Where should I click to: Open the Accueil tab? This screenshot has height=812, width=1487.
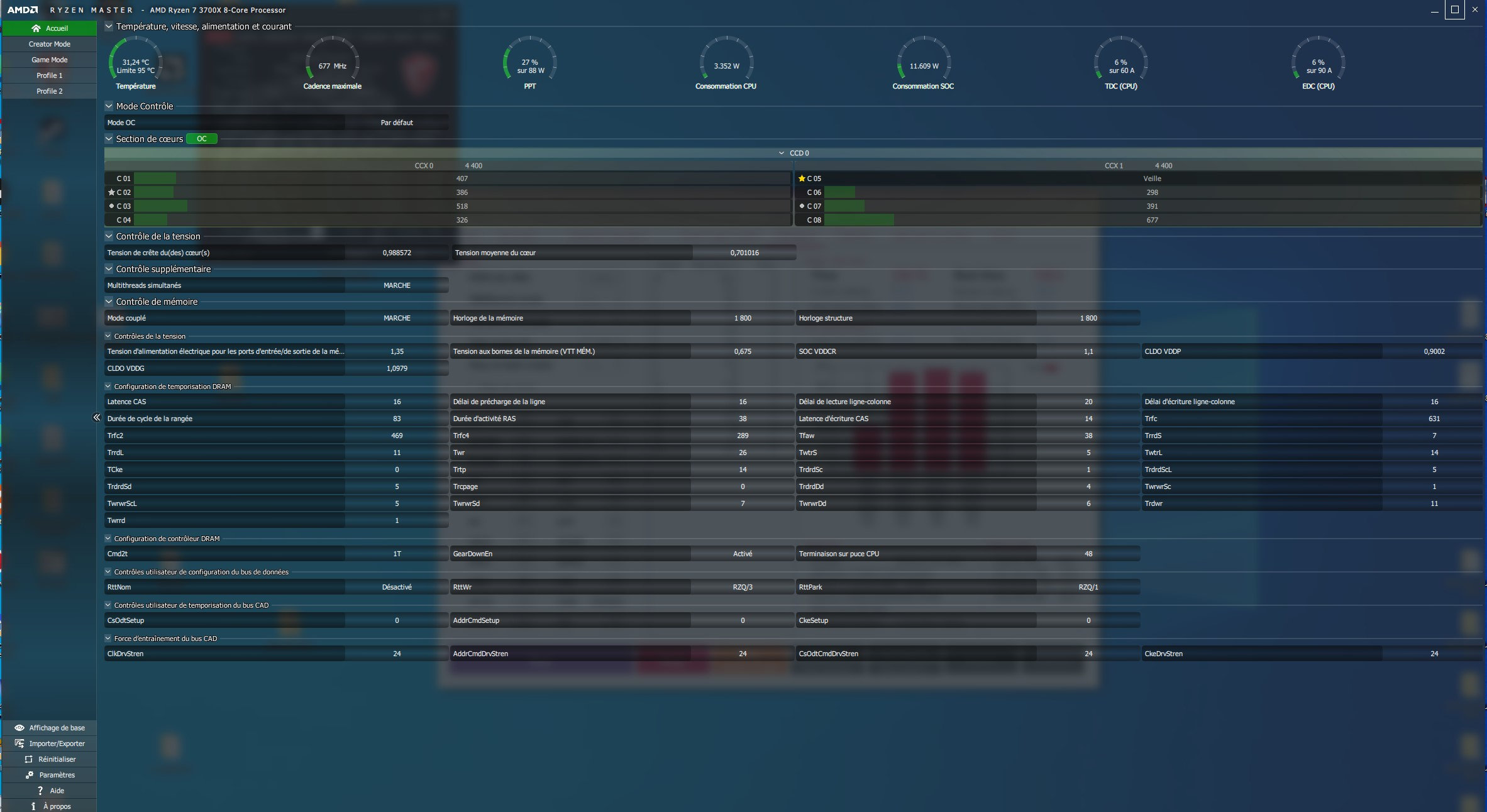(x=50, y=28)
